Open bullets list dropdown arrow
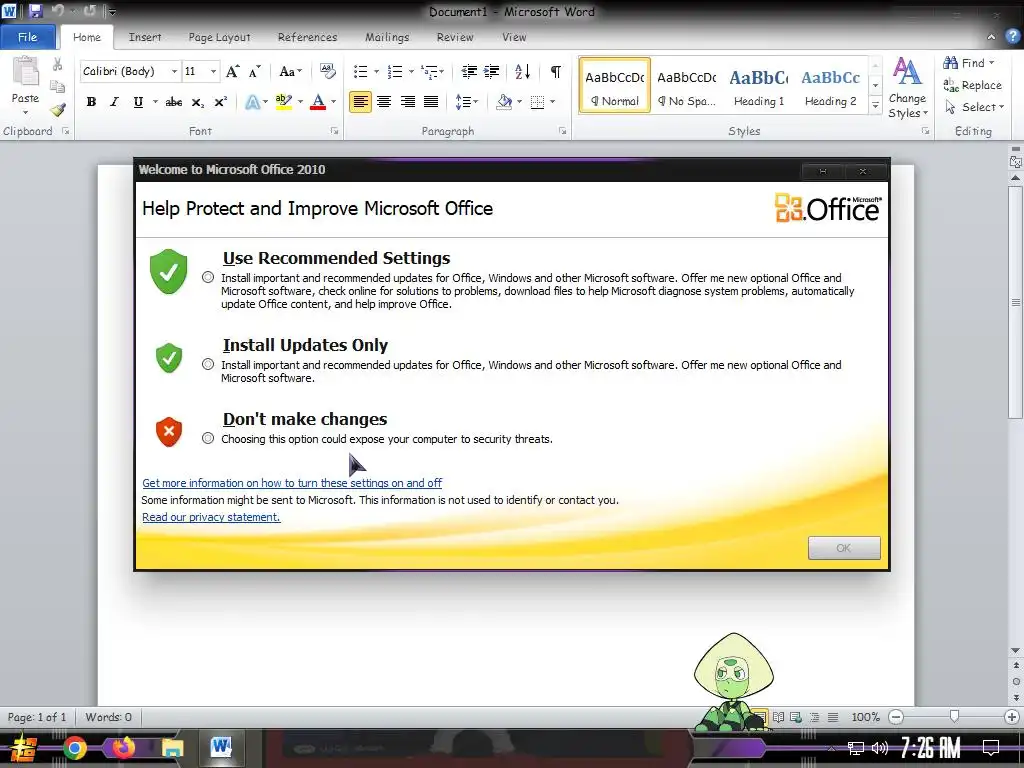1024x768 pixels. pyautogui.click(x=377, y=71)
